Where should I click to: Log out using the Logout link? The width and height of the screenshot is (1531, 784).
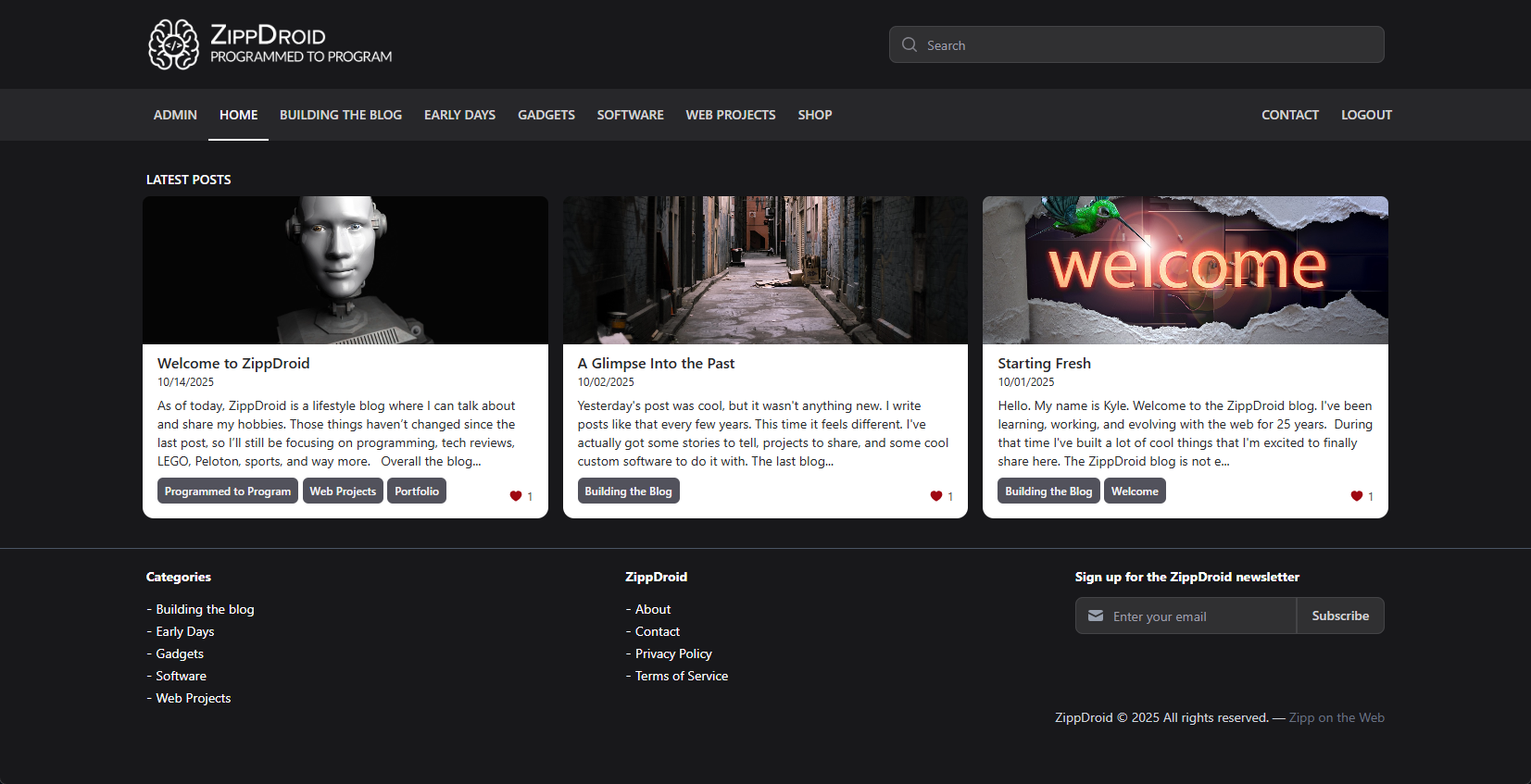(1366, 115)
